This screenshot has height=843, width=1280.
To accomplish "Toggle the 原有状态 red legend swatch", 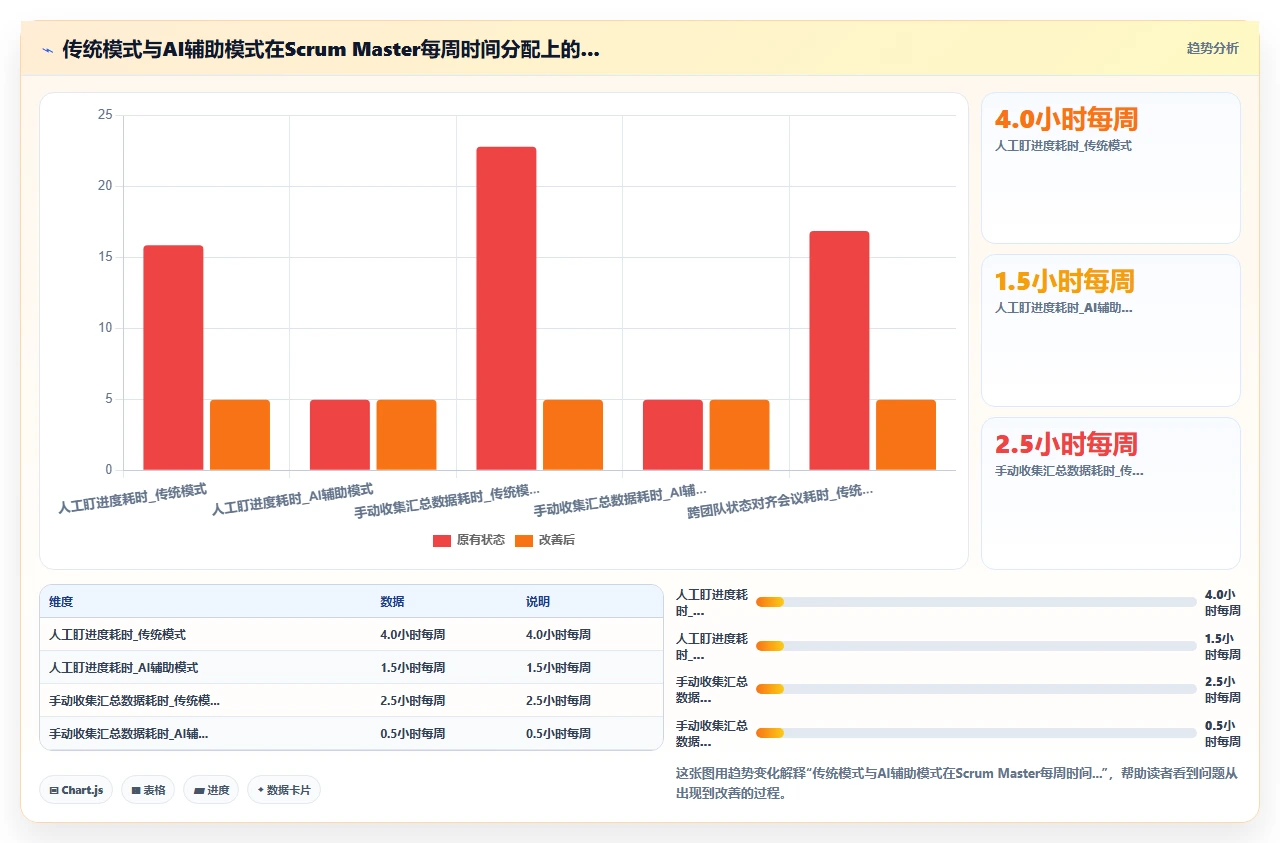I will [442, 540].
